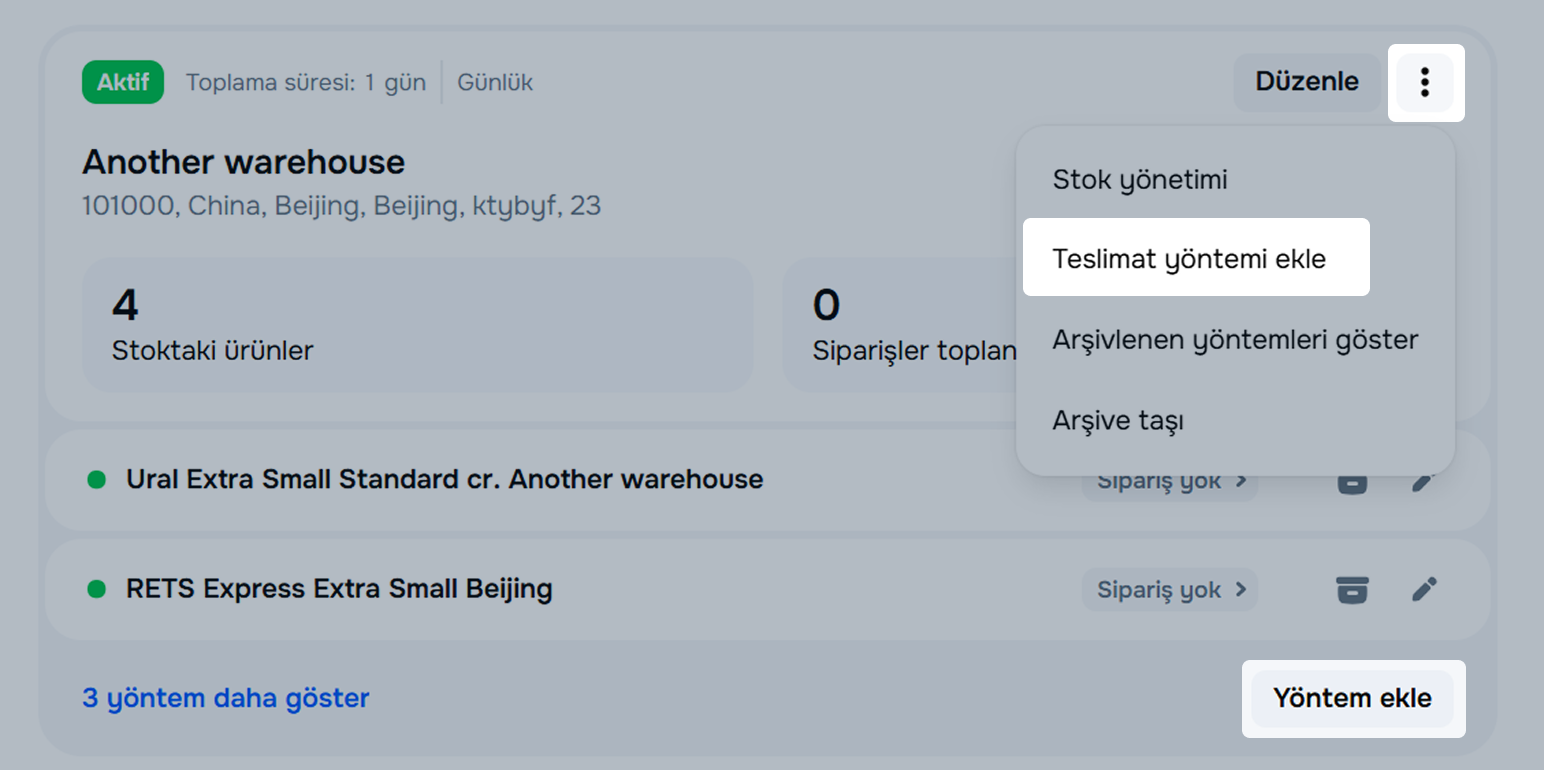Click green status dot beside Ural Extra Small

pyautogui.click(x=97, y=480)
